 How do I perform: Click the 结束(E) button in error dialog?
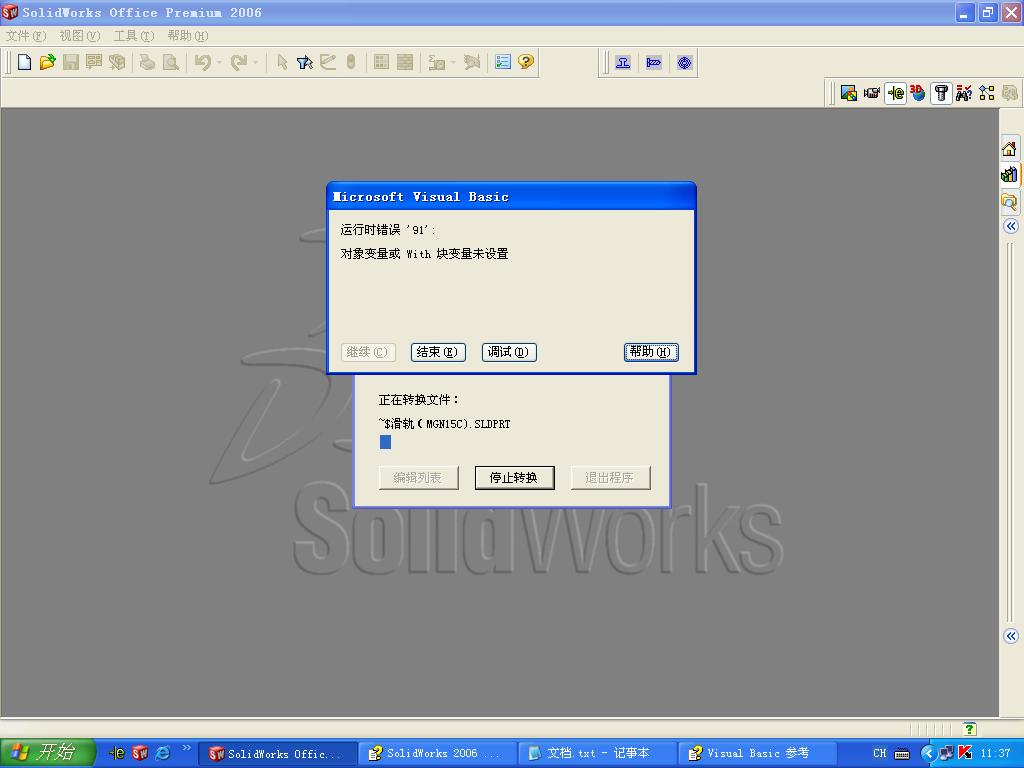pyautogui.click(x=438, y=352)
